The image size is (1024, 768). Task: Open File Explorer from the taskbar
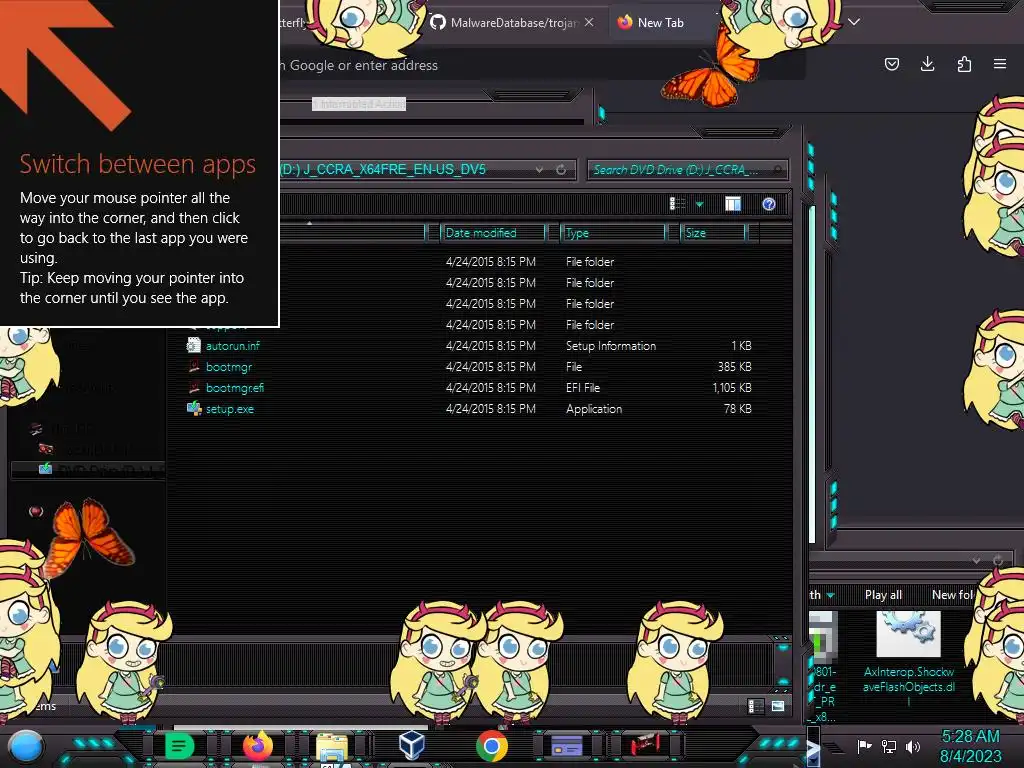(x=332, y=746)
